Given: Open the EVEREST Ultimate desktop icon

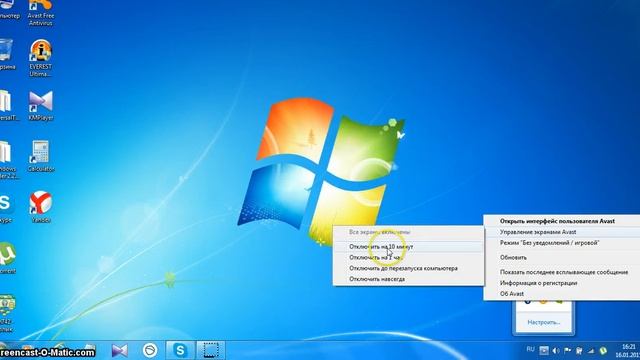Looking at the screenshot, I should (41, 58).
